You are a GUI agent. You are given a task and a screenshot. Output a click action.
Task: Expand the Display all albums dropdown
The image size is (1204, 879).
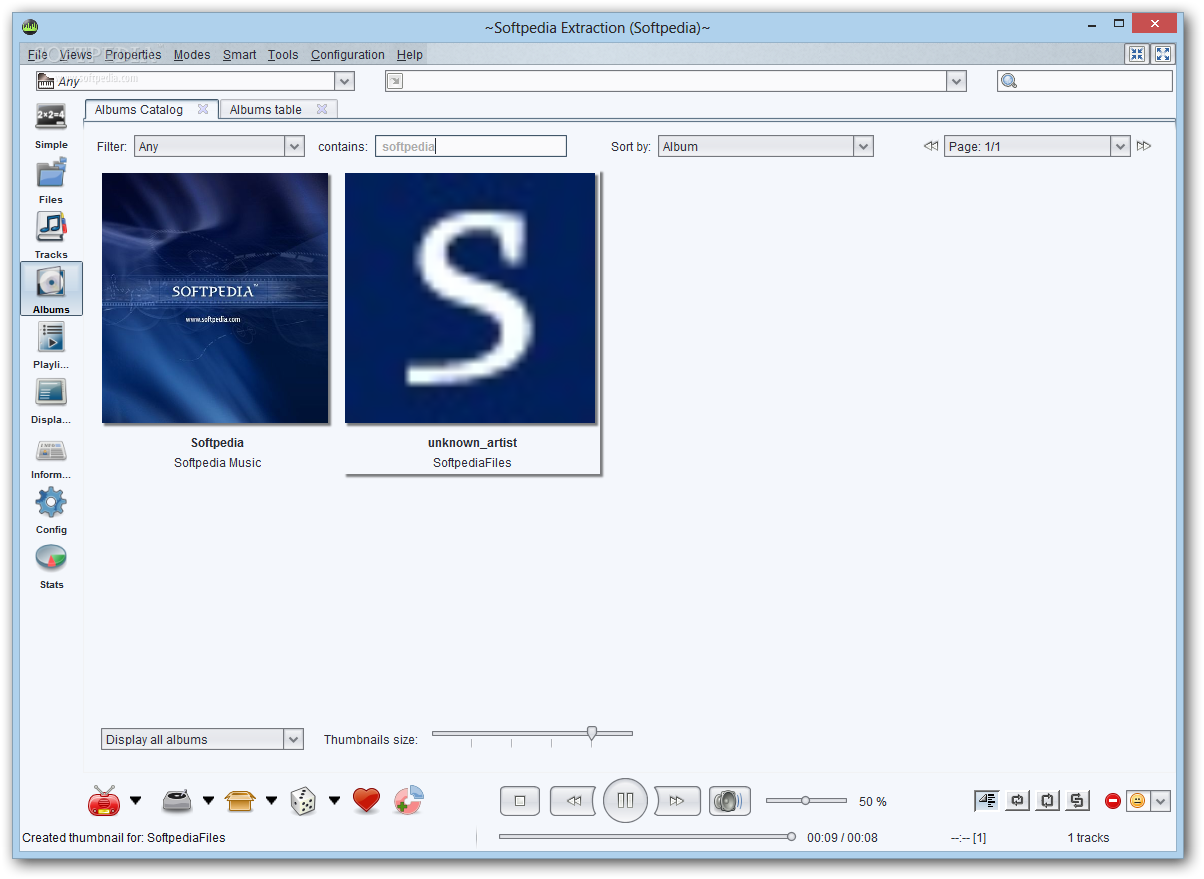[x=203, y=739]
